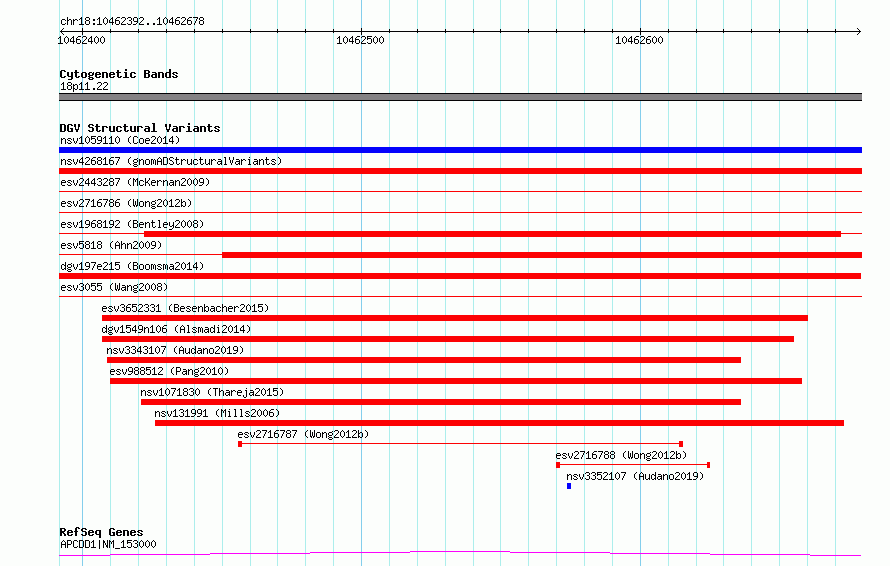Click the nsv3352107 (Audano2019) label
Screen dimensions: 890x566
point(635,476)
